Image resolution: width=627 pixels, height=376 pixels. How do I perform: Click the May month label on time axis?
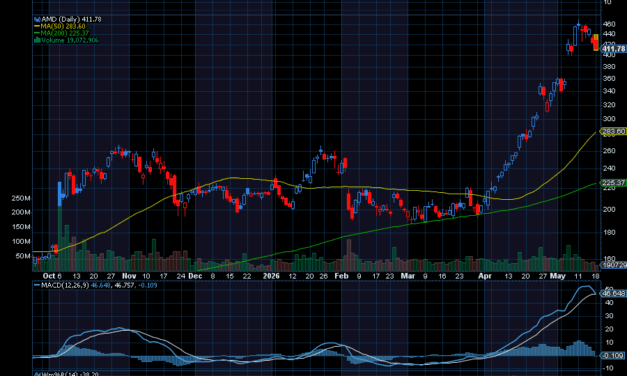(557, 276)
